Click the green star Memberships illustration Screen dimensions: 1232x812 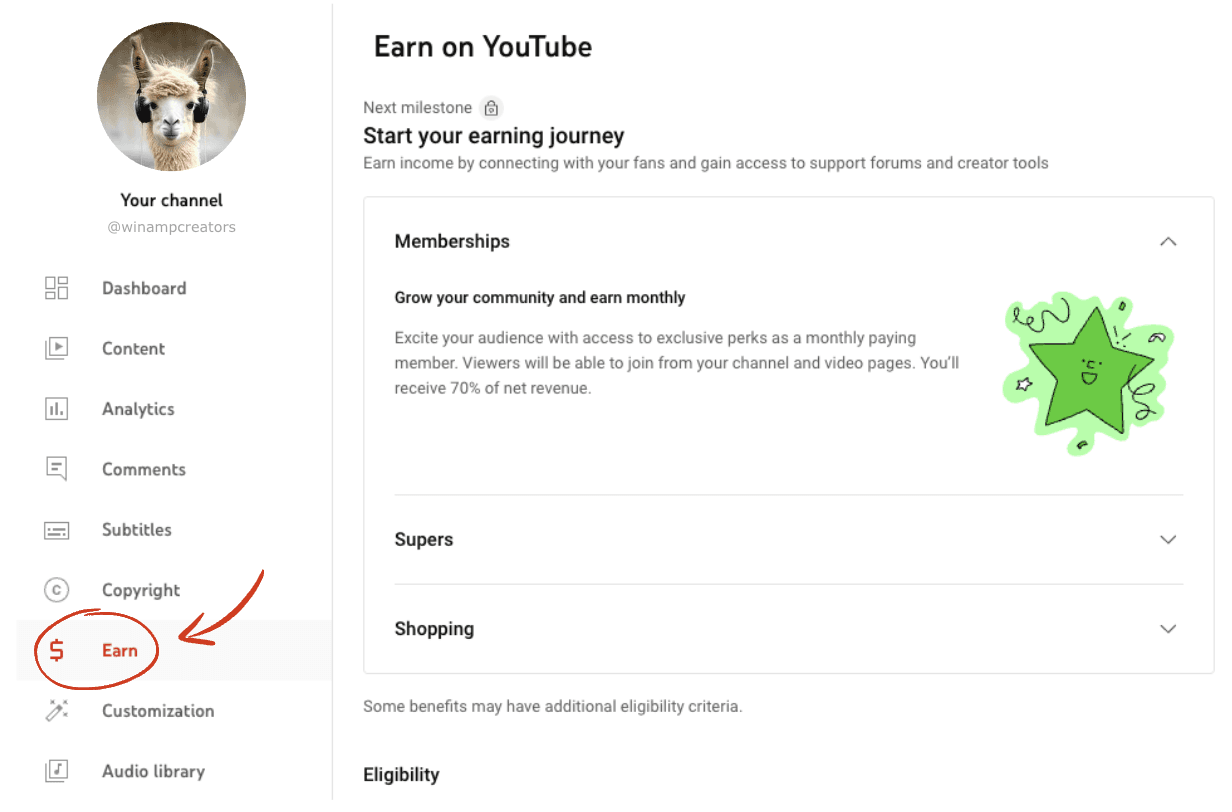(1088, 372)
